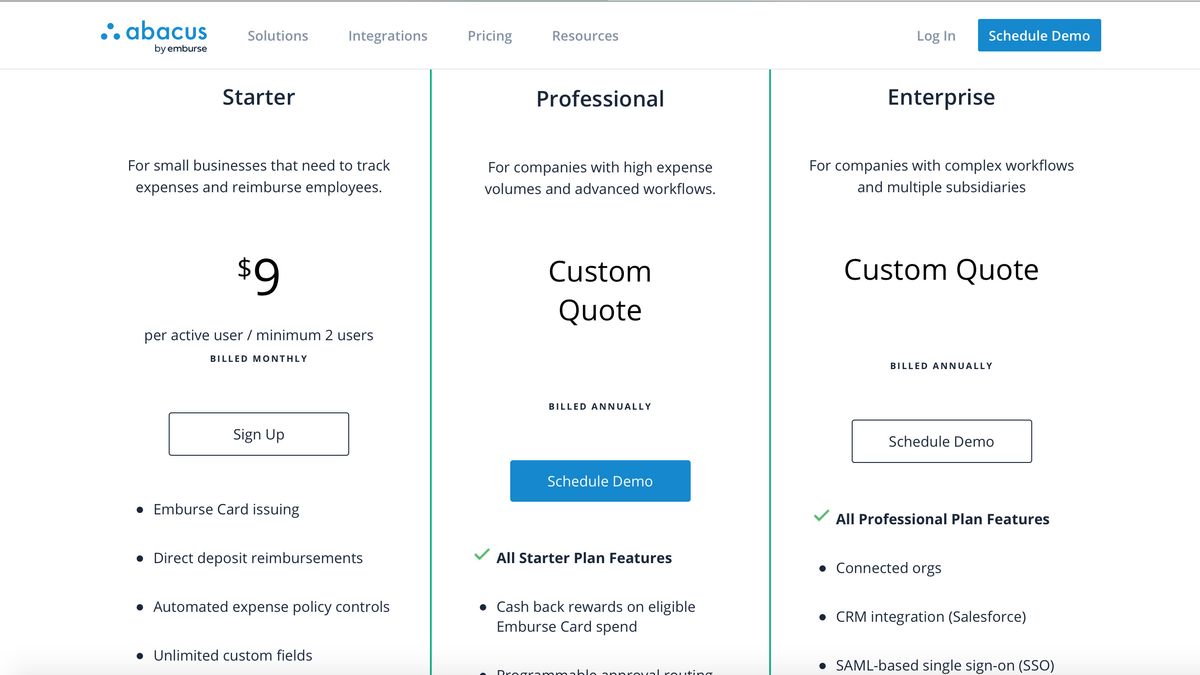Click the $9 Starter price
Screen dimensions: 1200x675
(x=259, y=277)
